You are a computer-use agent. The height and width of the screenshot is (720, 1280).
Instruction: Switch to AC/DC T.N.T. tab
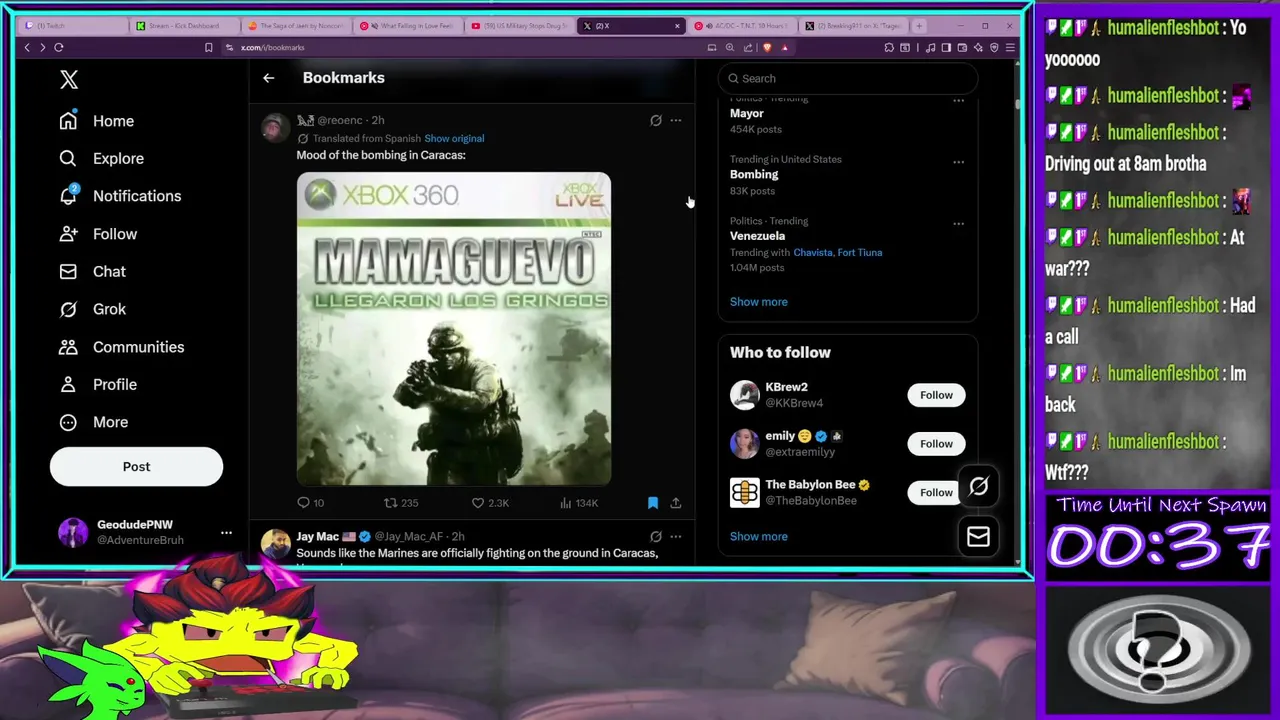(744, 26)
